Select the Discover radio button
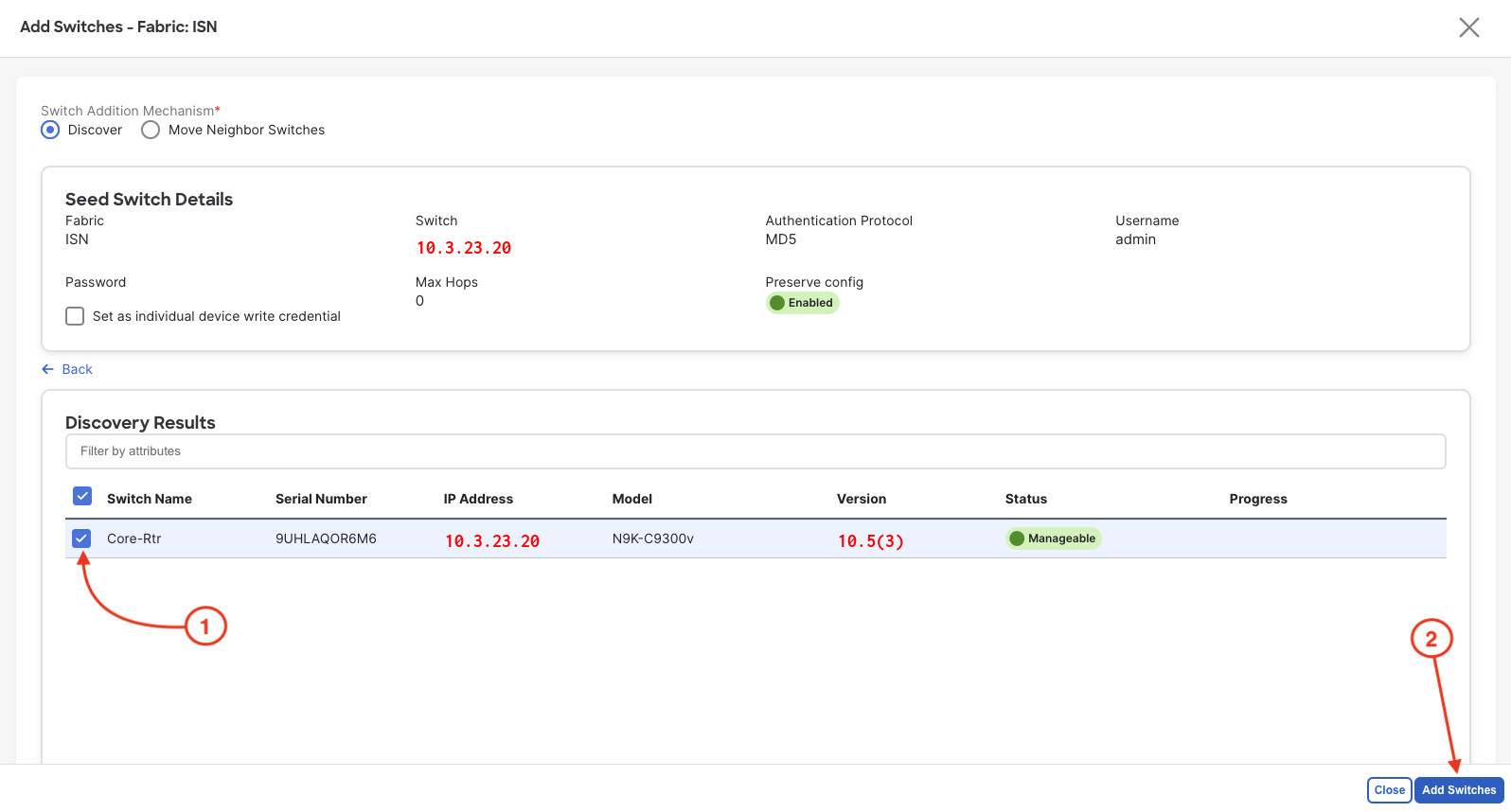The height and width of the screenshot is (812, 1511). [50, 130]
